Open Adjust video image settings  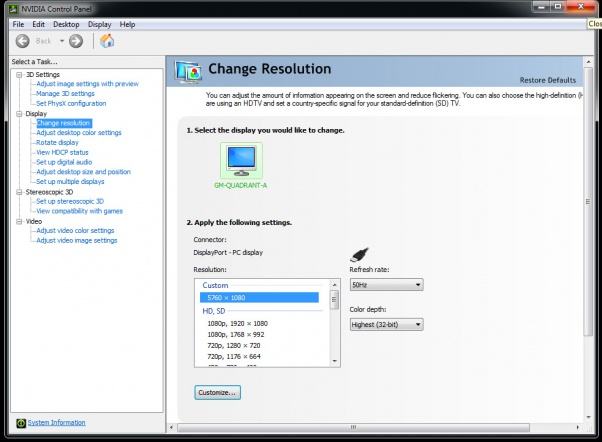pos(77,240)
